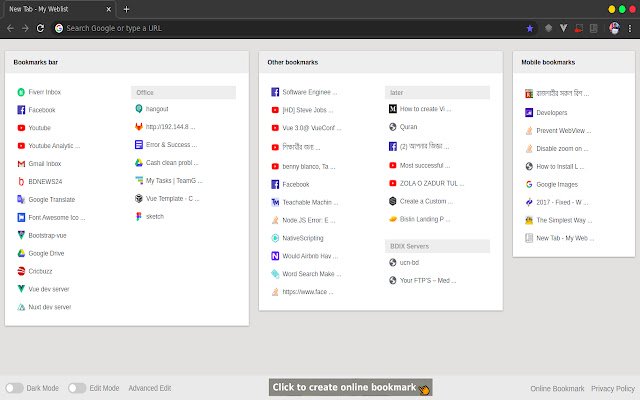Open the Chrome three-dot menu

point(630,28)
